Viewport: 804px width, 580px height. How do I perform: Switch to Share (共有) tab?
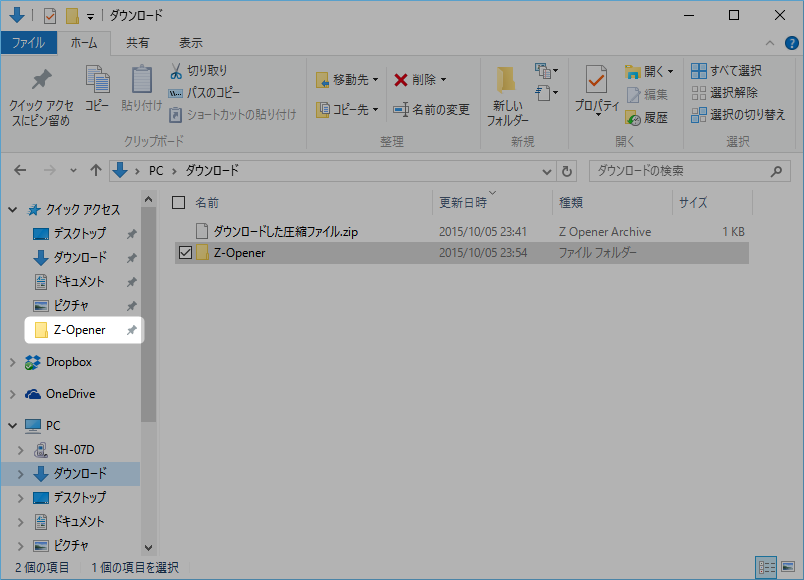pos(137,43)
